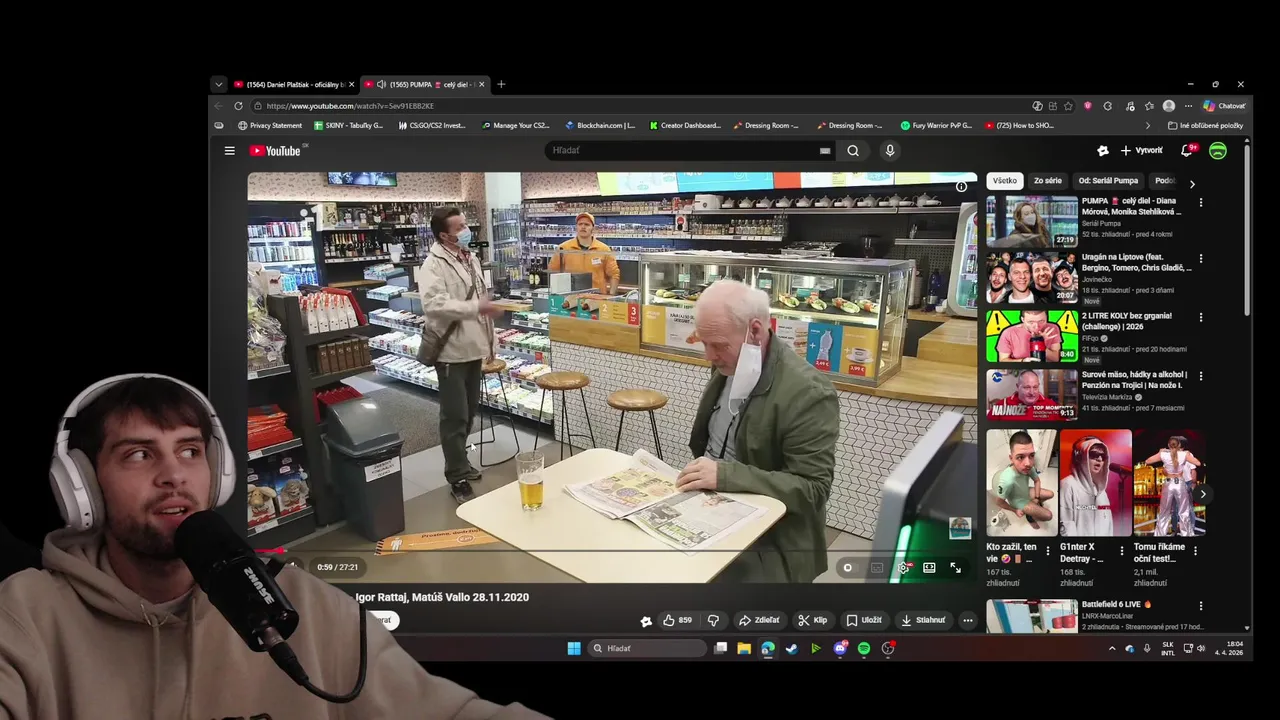Viewport: 1280px width, 720px height.
Task: Open options menu for 2 LITRE KOLY video
Action: (1201, 317)
